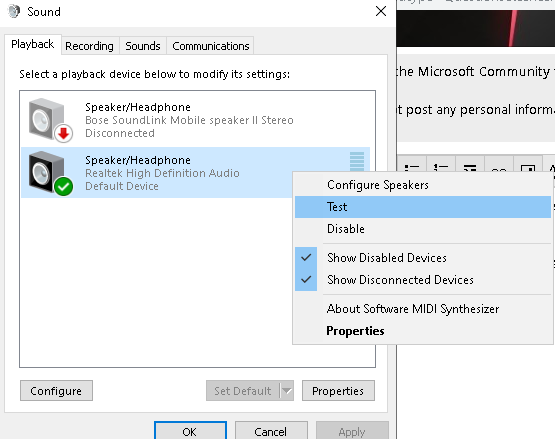Select the Realtek speaker icon
This screenshot has width=555, height=439.
[51, 173]
